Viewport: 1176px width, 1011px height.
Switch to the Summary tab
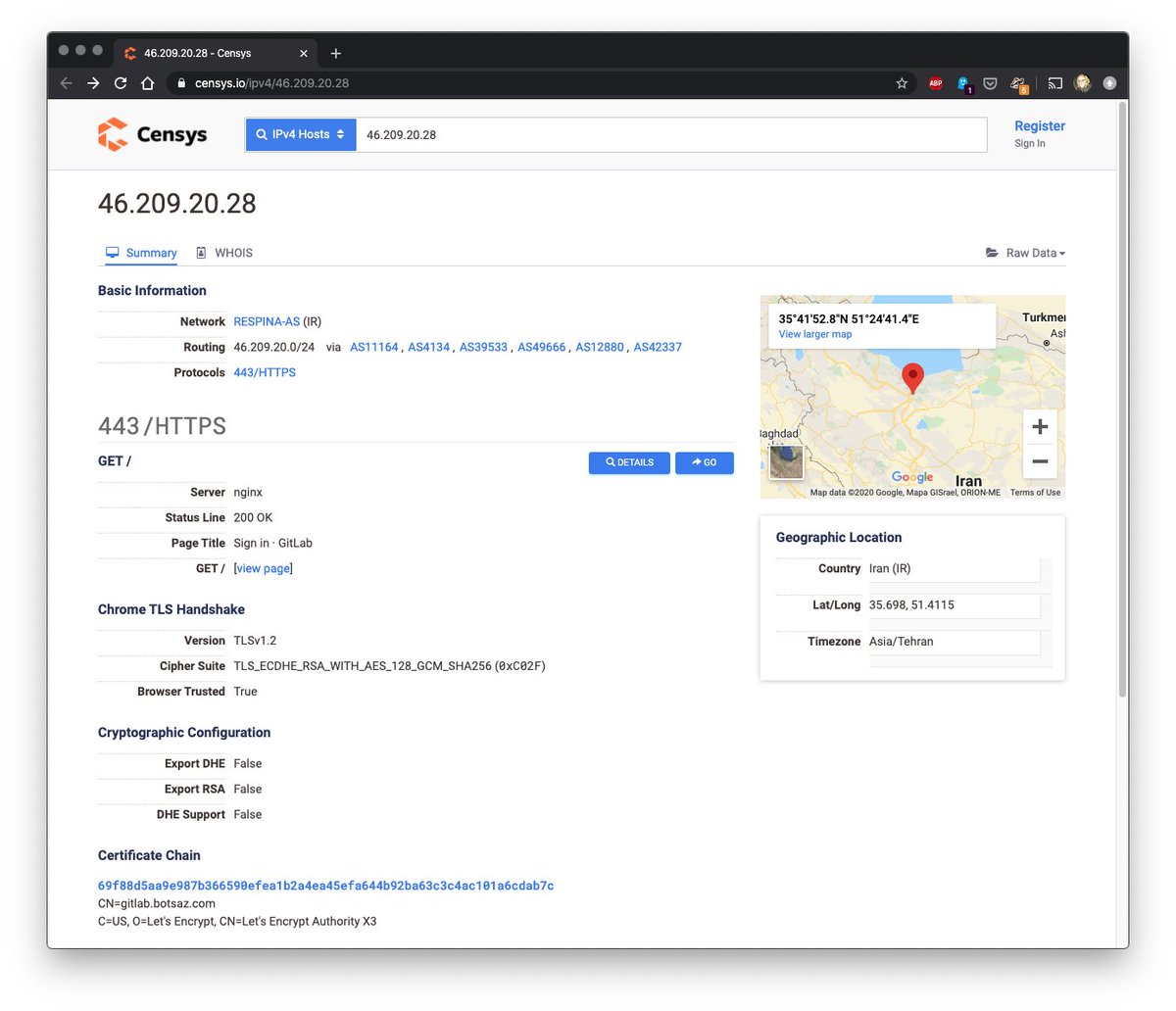click(x=141, y=253)
